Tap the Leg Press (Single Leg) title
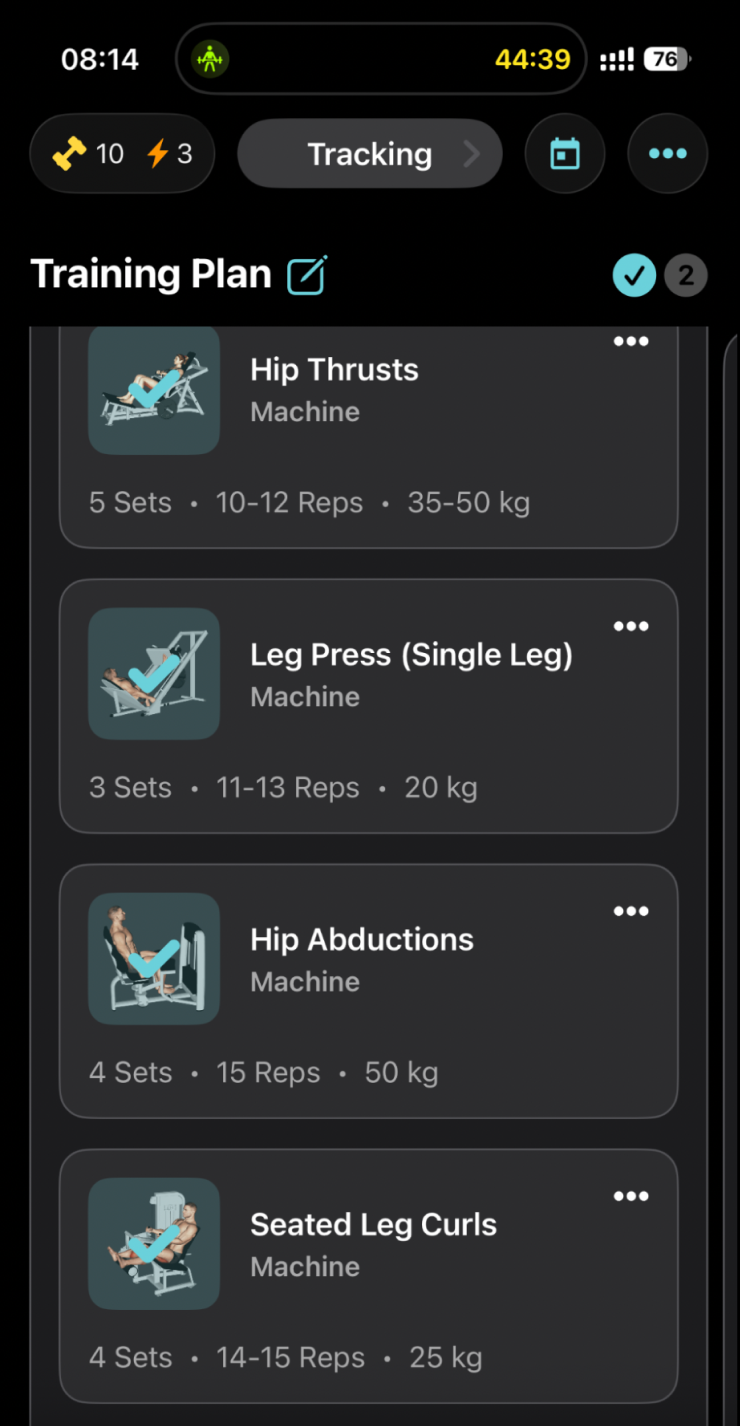This screenshot has width=740, height=1426. (x=411, y=655)
